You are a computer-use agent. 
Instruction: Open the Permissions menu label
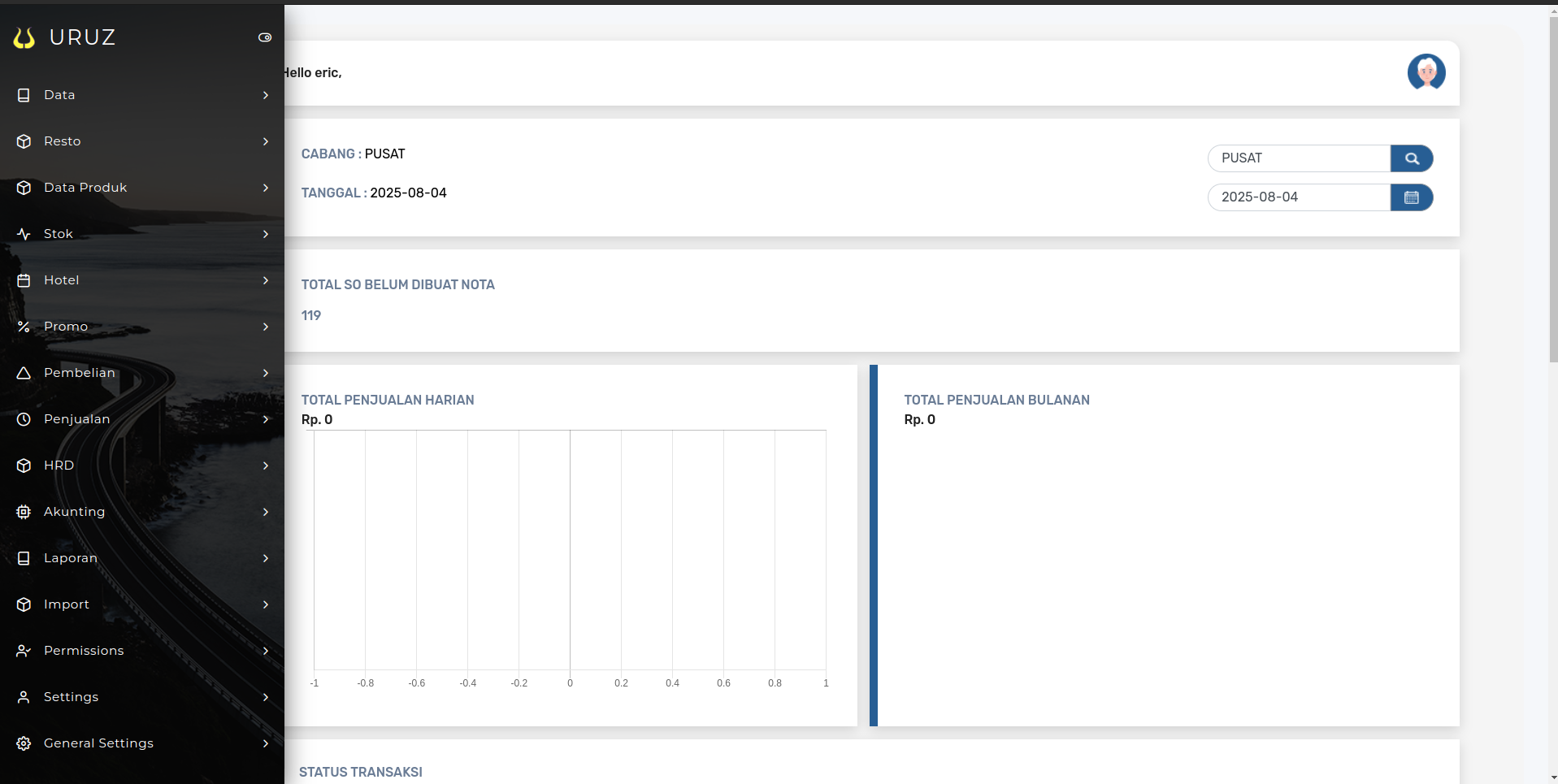[84, 651]
